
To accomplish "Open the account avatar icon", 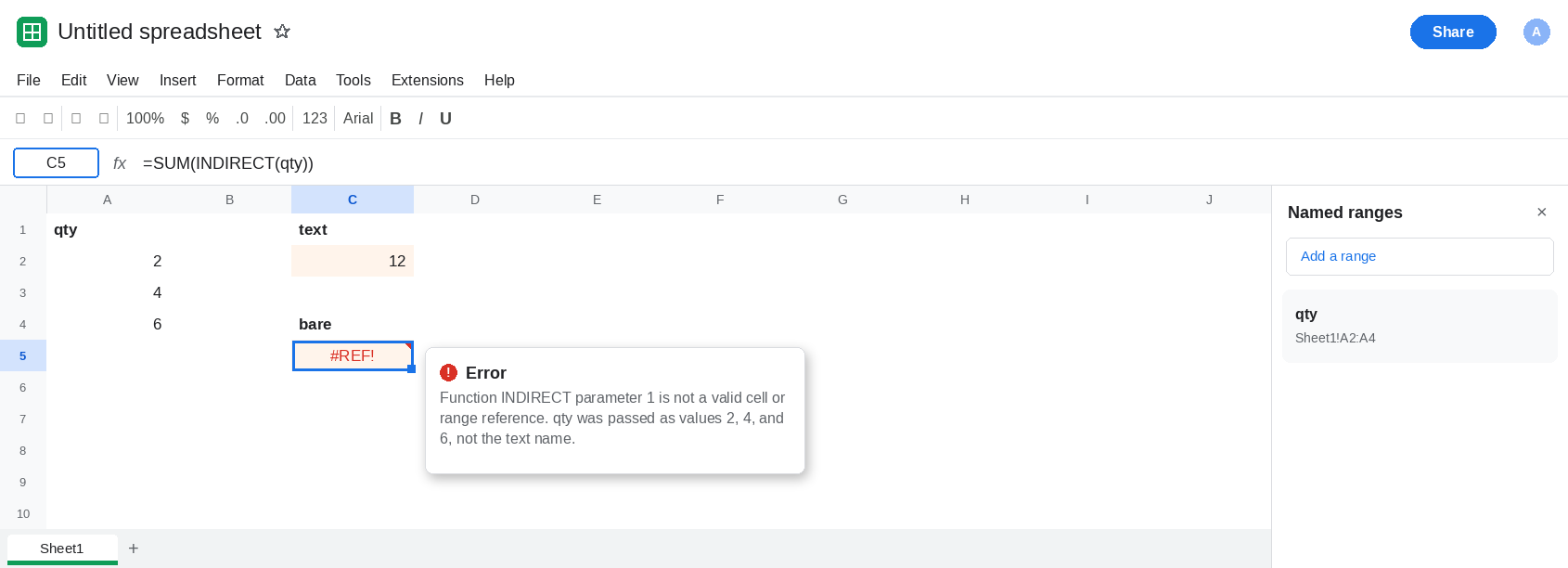I will [1536, 32].
